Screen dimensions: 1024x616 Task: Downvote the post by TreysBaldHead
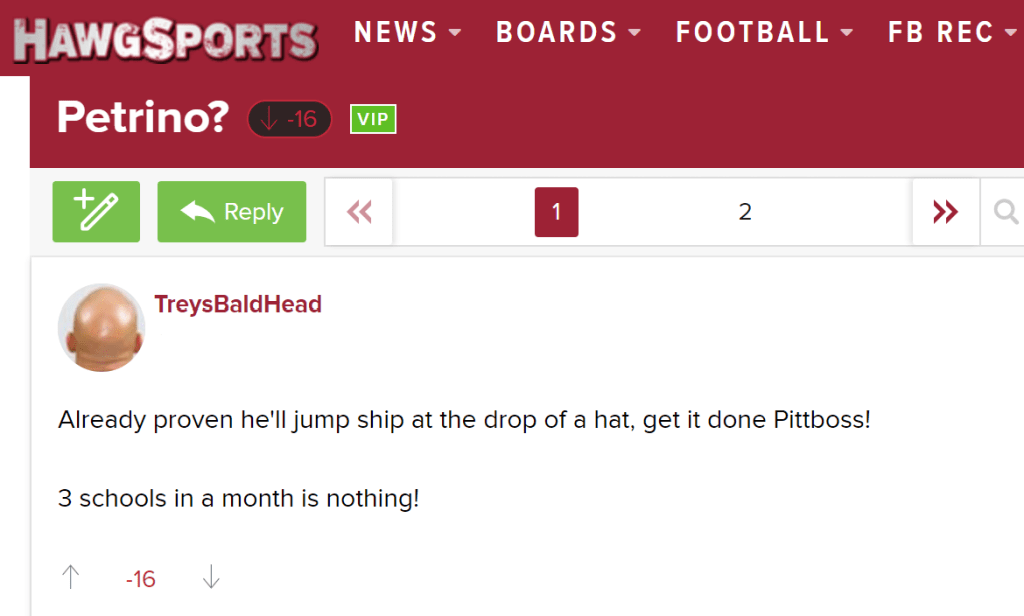[211, 577]
